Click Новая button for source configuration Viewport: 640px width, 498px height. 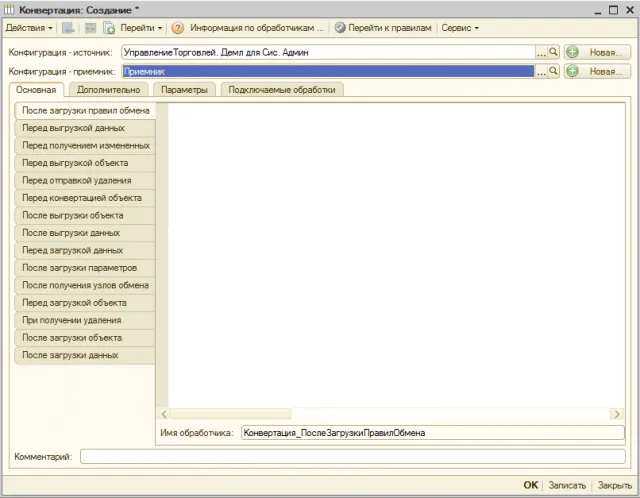point(598,52)
